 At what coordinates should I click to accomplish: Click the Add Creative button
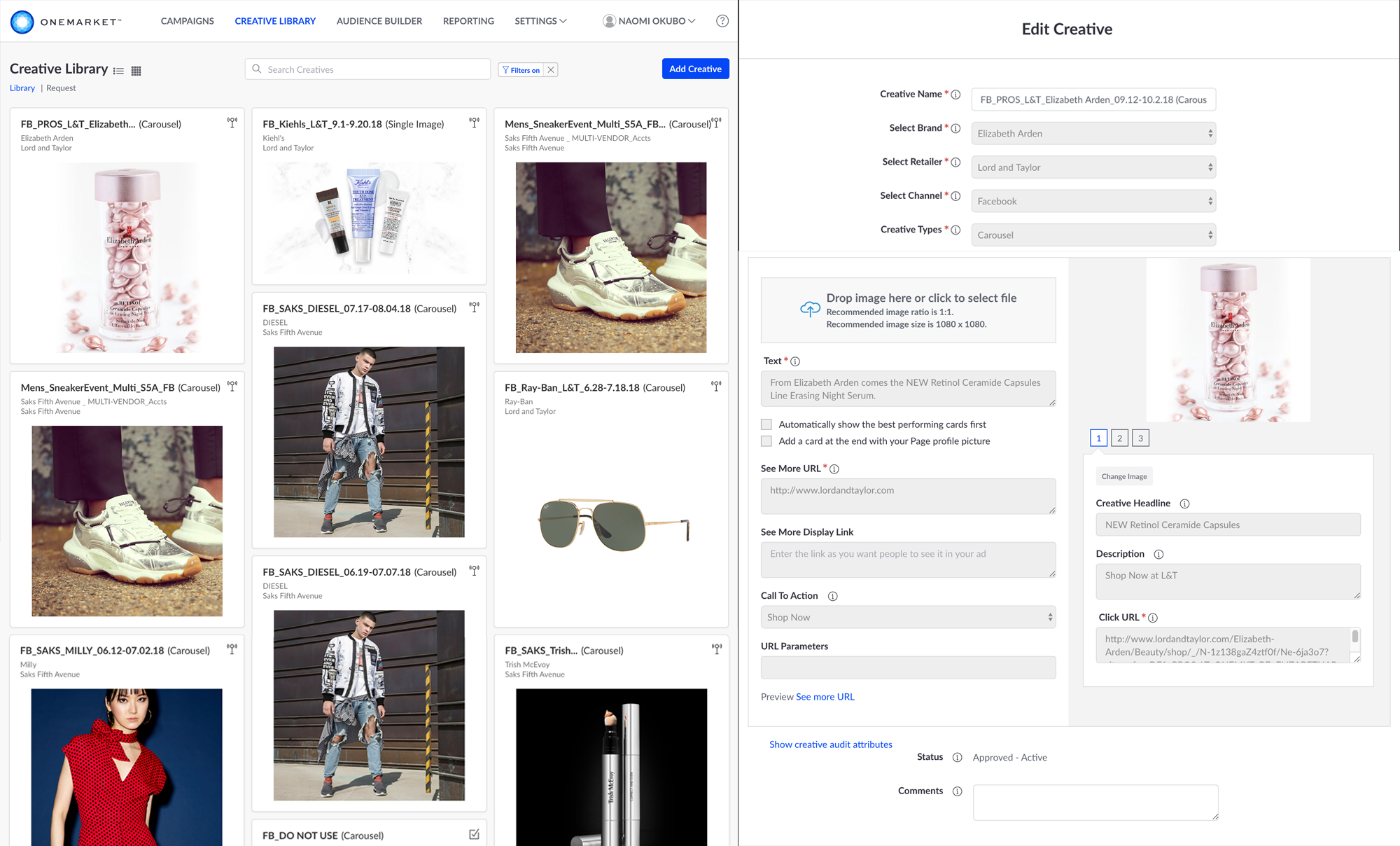695,69
